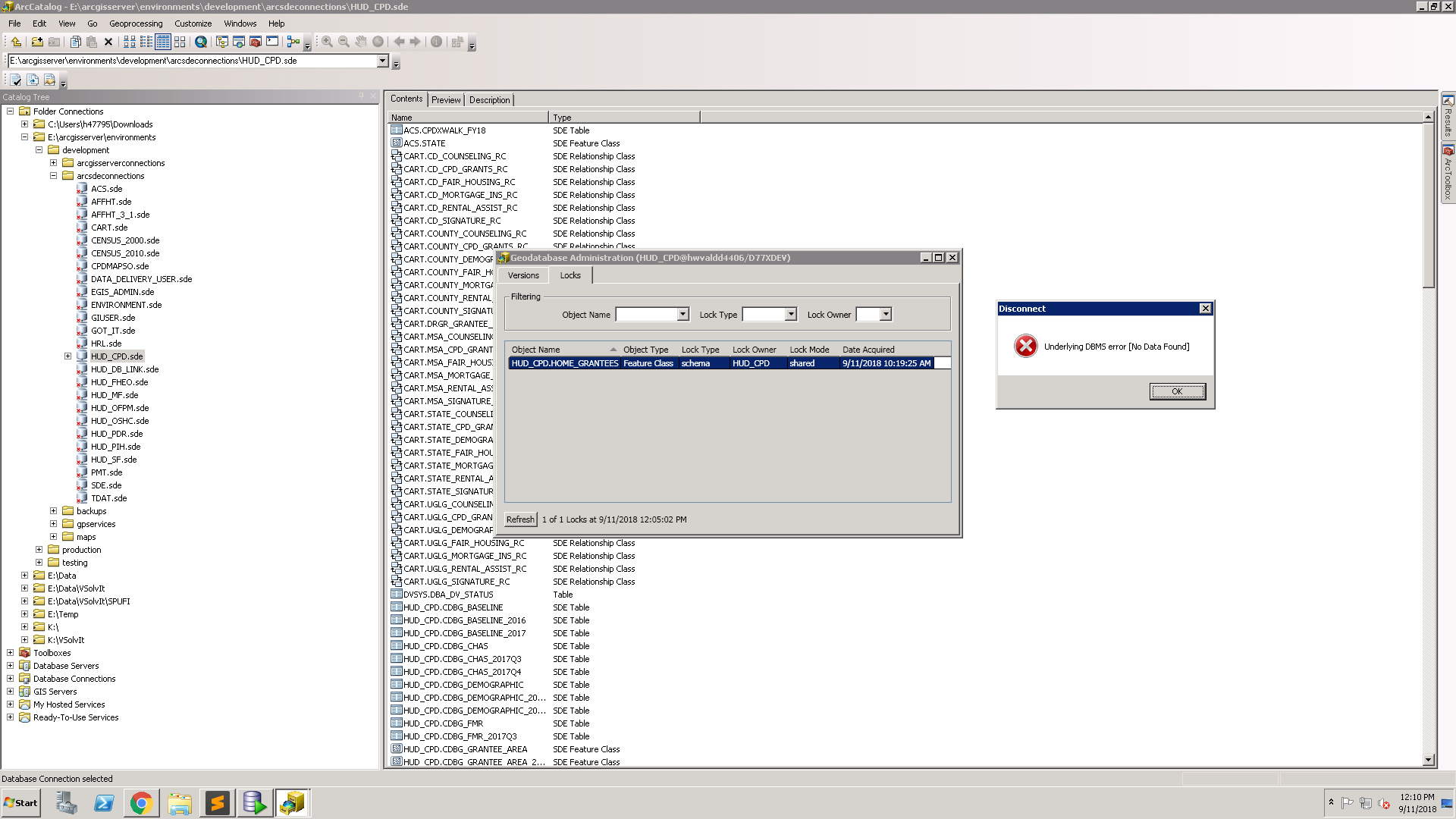This screenshot has height=819, width=1456.
Task: Open the red ArcToolbox window icon
Action: [256, 42]
